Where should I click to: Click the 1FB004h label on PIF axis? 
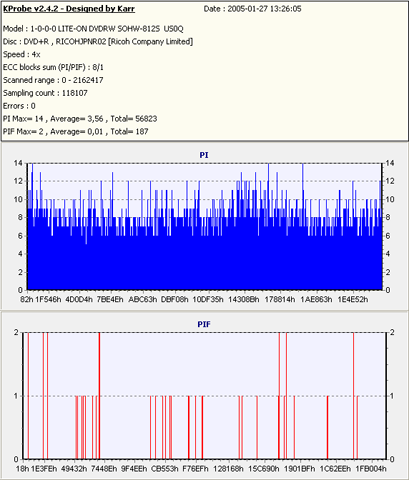coord(371,469)
